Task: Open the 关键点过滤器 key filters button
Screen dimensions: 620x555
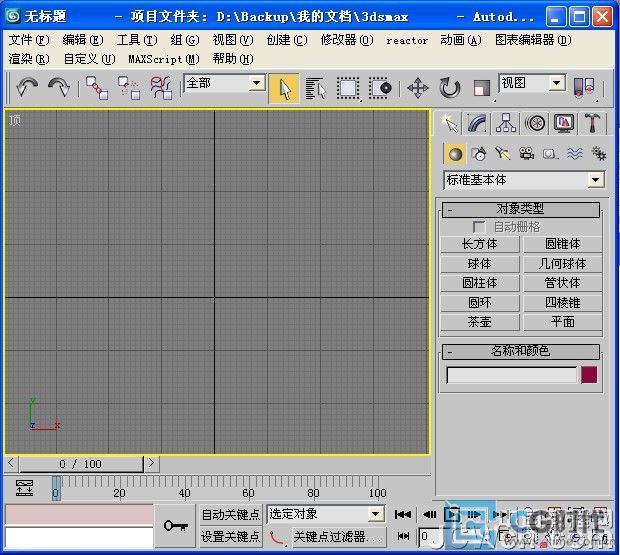Action: click(x=338, y=537)
